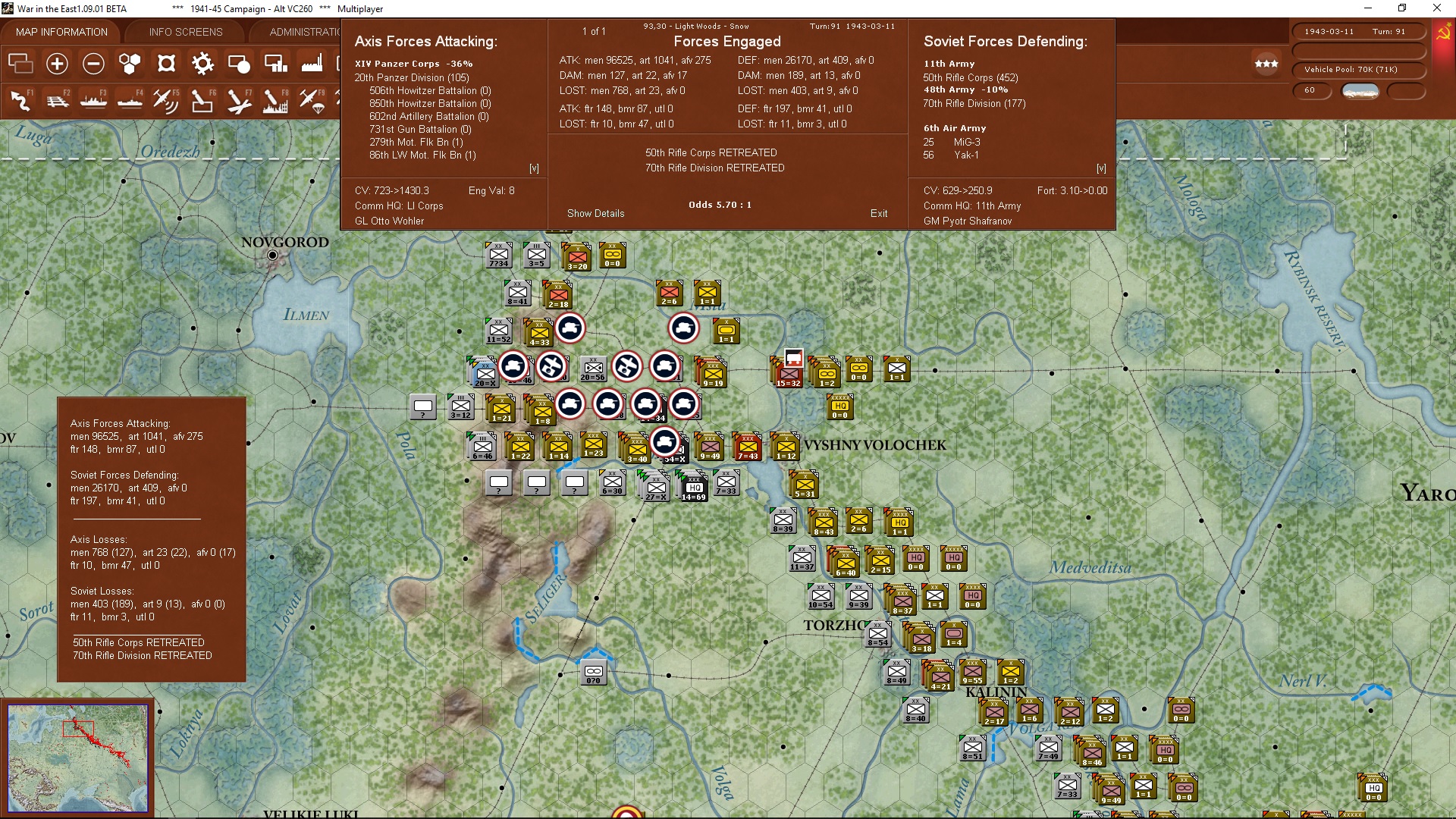Image resolution: width=1456 pixels, height=819 pixels.
Task: Open the MAP INFORMATION tab
Action: 61,32
